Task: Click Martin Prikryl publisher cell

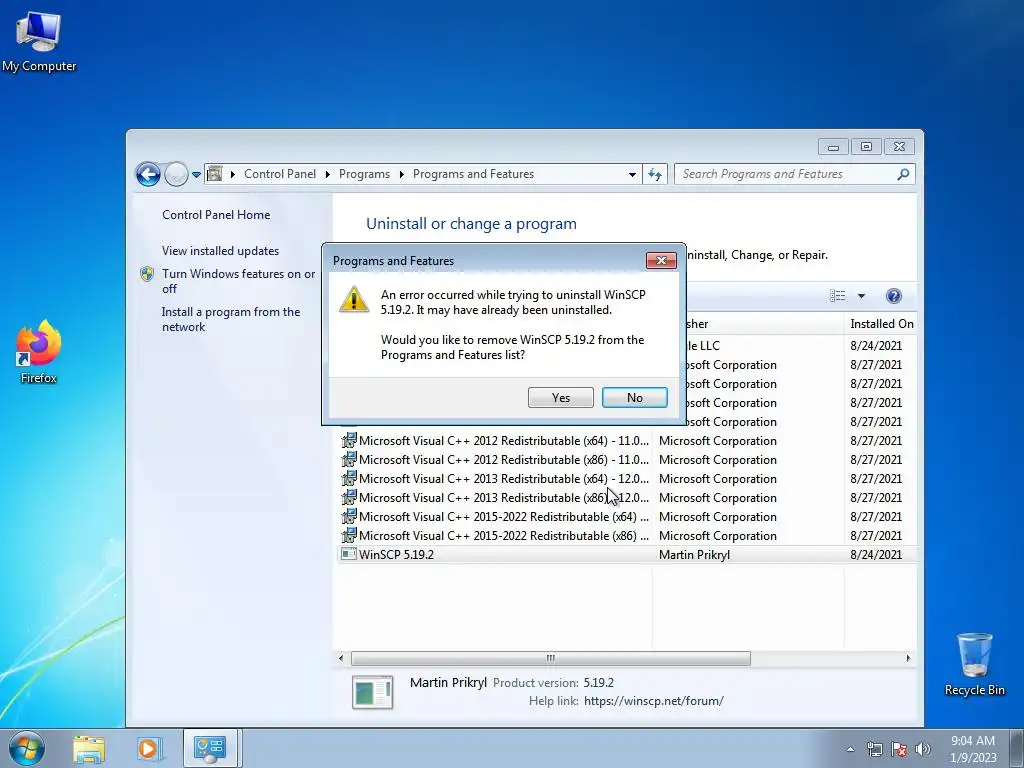Action: click(x=694, y=555)
